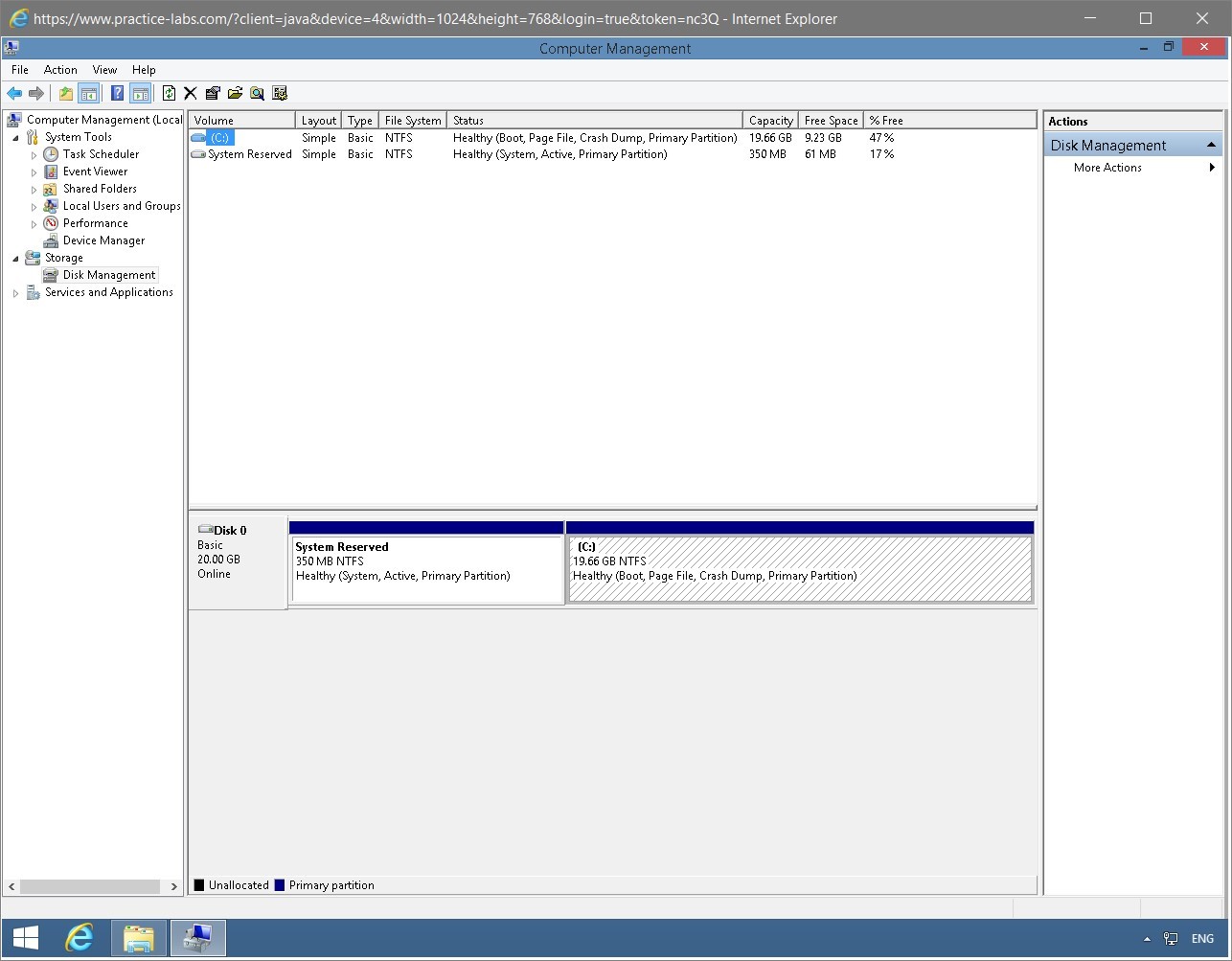
Task: Click the Delete (X) toolbar icon
Action: click(190, 93)
